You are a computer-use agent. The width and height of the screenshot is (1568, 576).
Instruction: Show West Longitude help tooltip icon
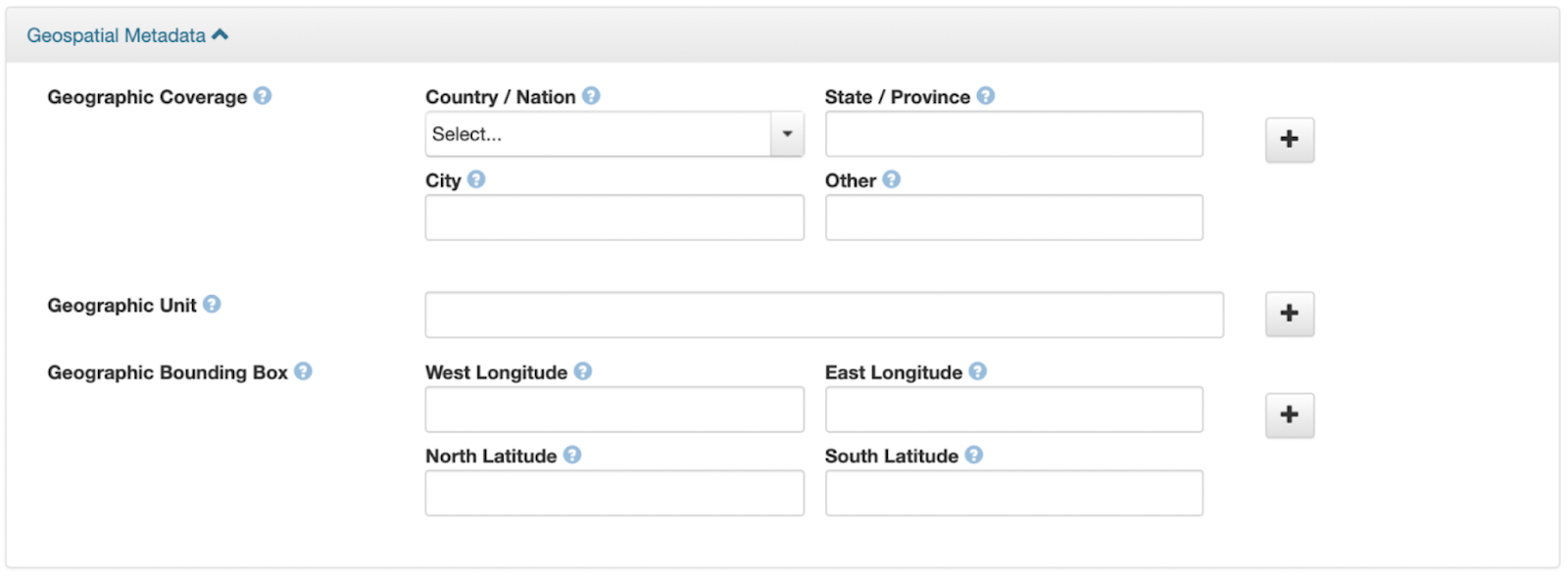(583, 371)
